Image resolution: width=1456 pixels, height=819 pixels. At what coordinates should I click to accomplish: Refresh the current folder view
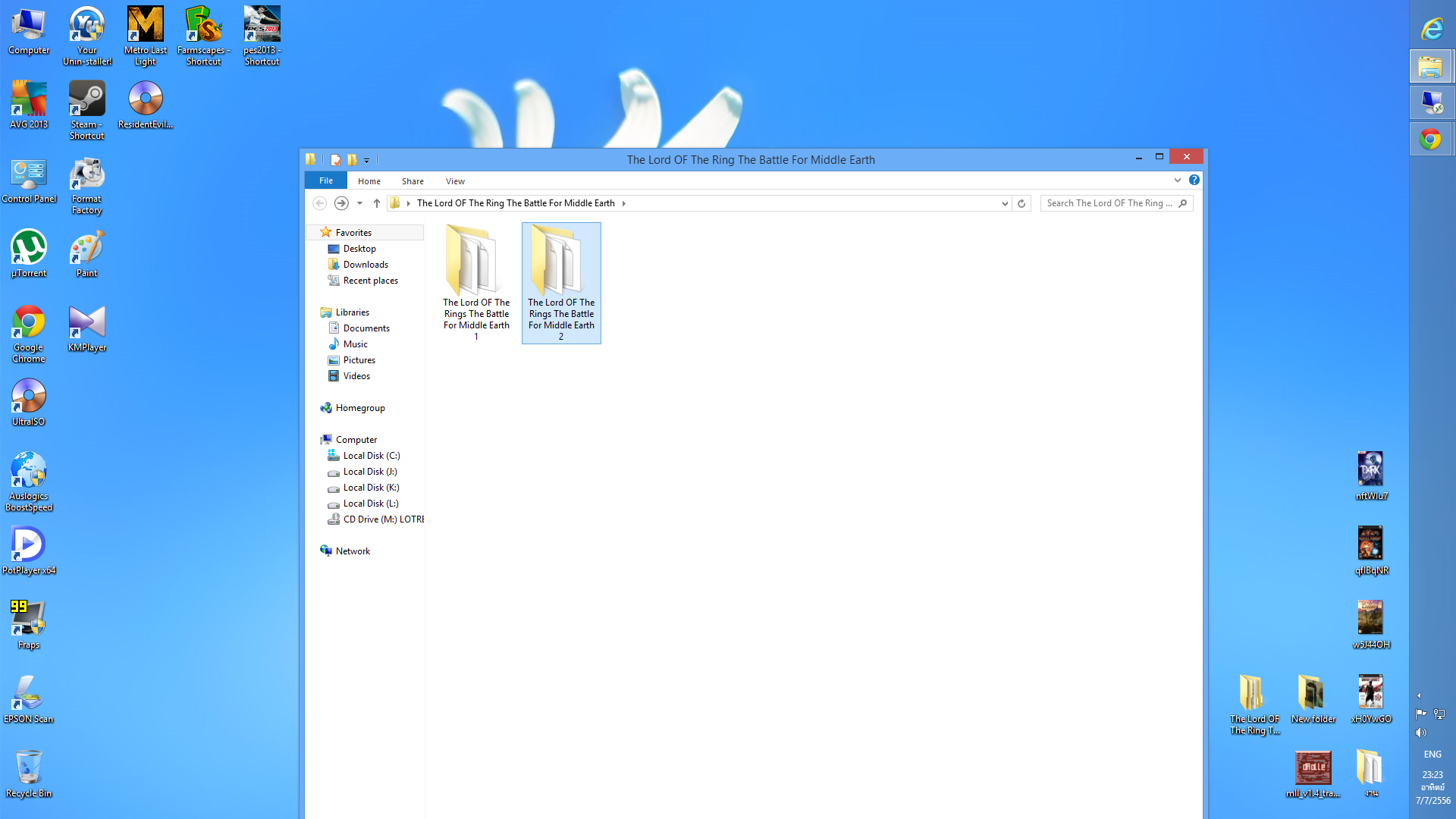point(1021,203)
